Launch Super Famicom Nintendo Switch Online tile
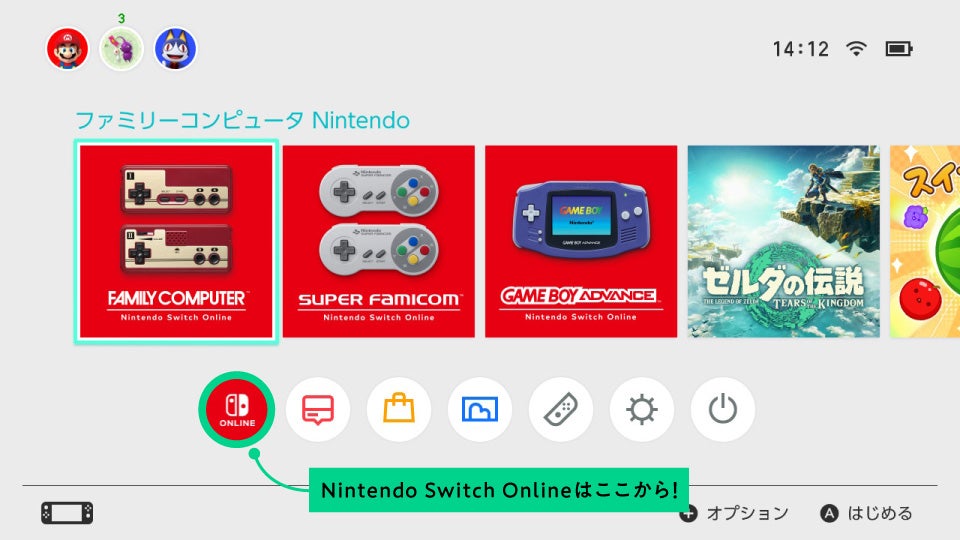The width and height of the screenshot is (960, 540). click(x=378, y=241)
